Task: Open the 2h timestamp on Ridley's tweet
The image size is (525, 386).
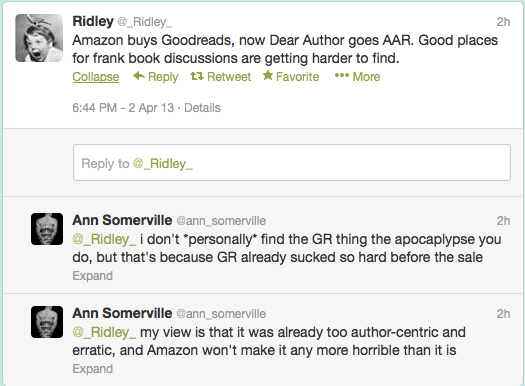Action: [503, 22]
